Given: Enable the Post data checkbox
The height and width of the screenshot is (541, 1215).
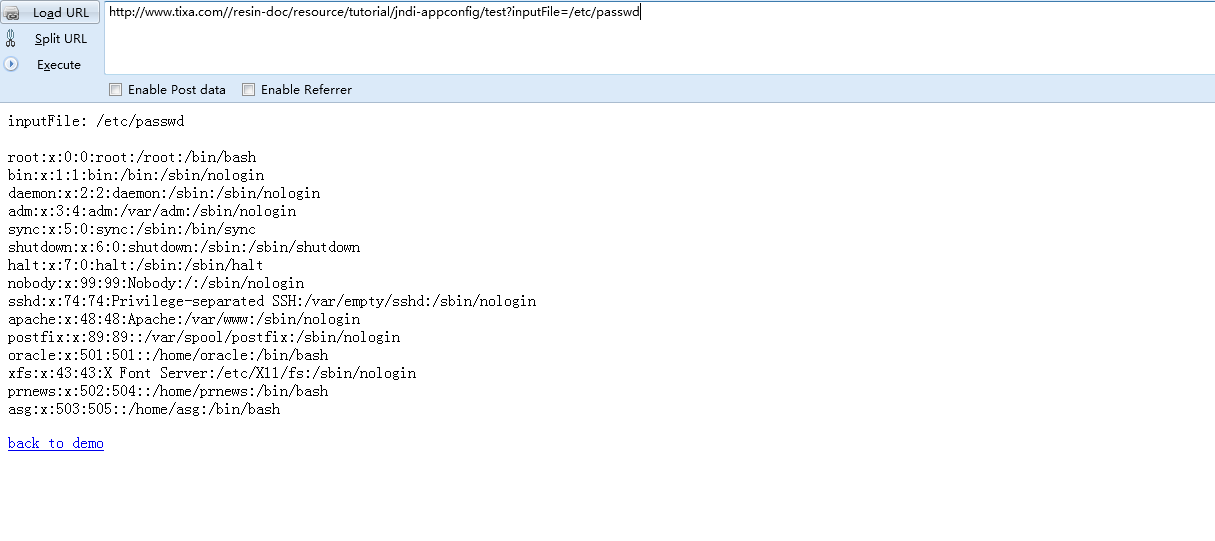Looking at the screenshot, I should 116,90.
